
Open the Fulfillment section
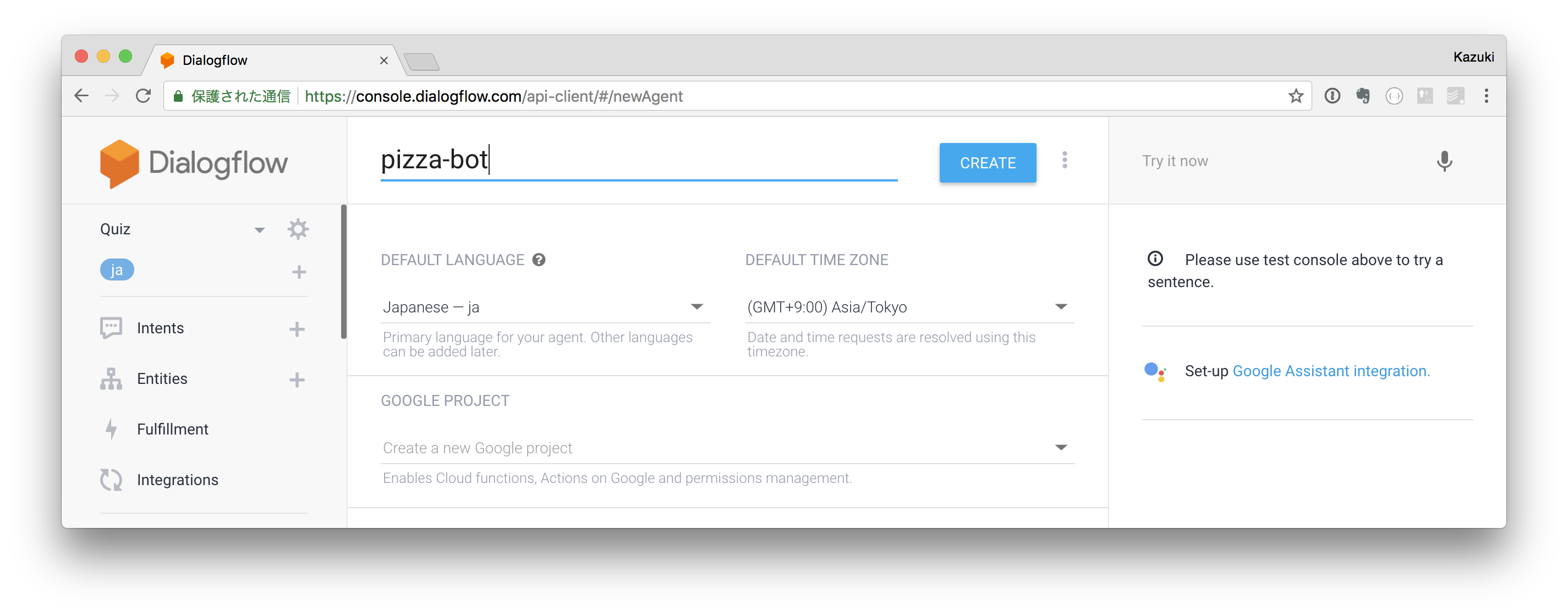pos(172,428)
